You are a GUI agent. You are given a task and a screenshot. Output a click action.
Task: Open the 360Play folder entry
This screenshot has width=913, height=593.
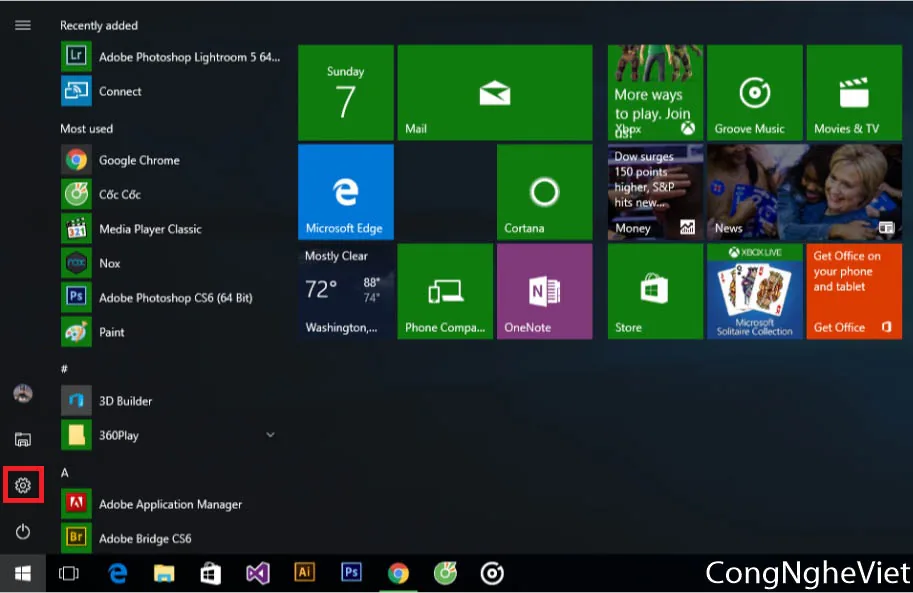point(171,435)
